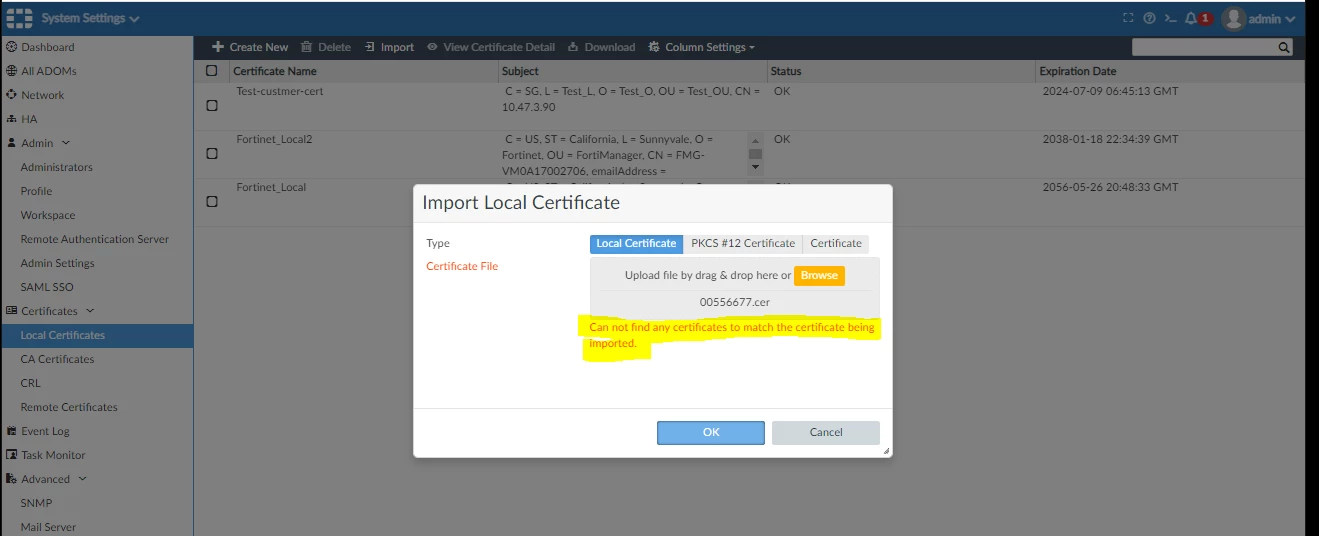Select Certificate type tab
This screenshot has width=1319, height=536.
coord(836,243)
